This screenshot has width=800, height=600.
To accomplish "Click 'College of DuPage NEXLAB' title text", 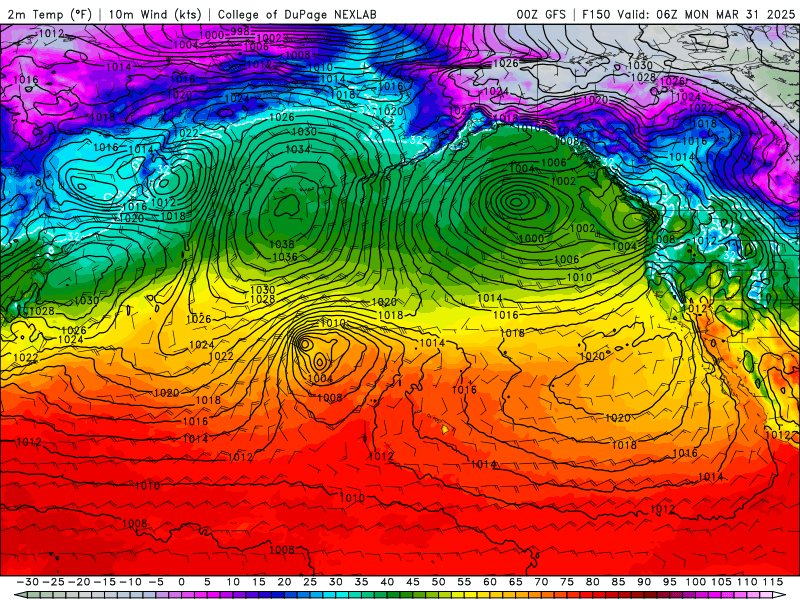I will (x=297, y=14).
